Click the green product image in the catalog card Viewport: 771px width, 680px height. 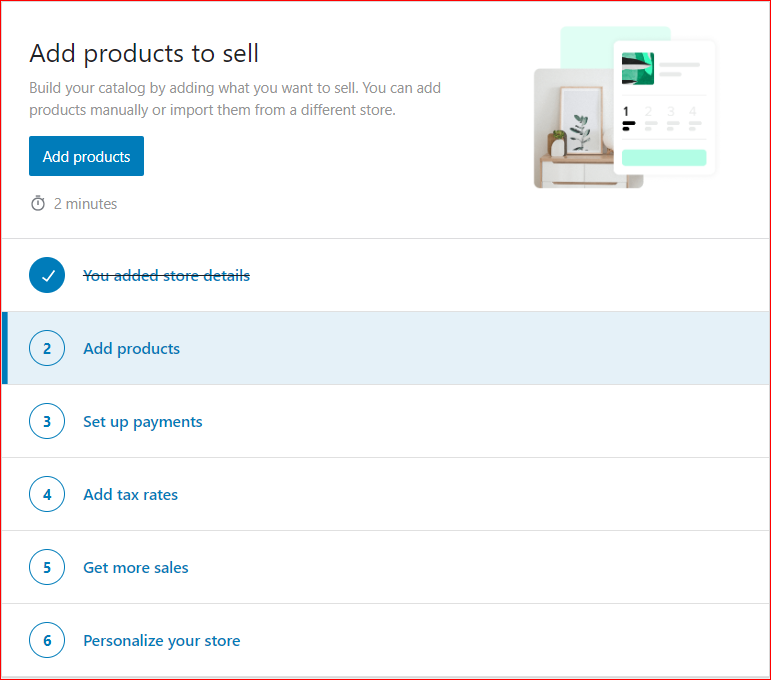(638, 68)
